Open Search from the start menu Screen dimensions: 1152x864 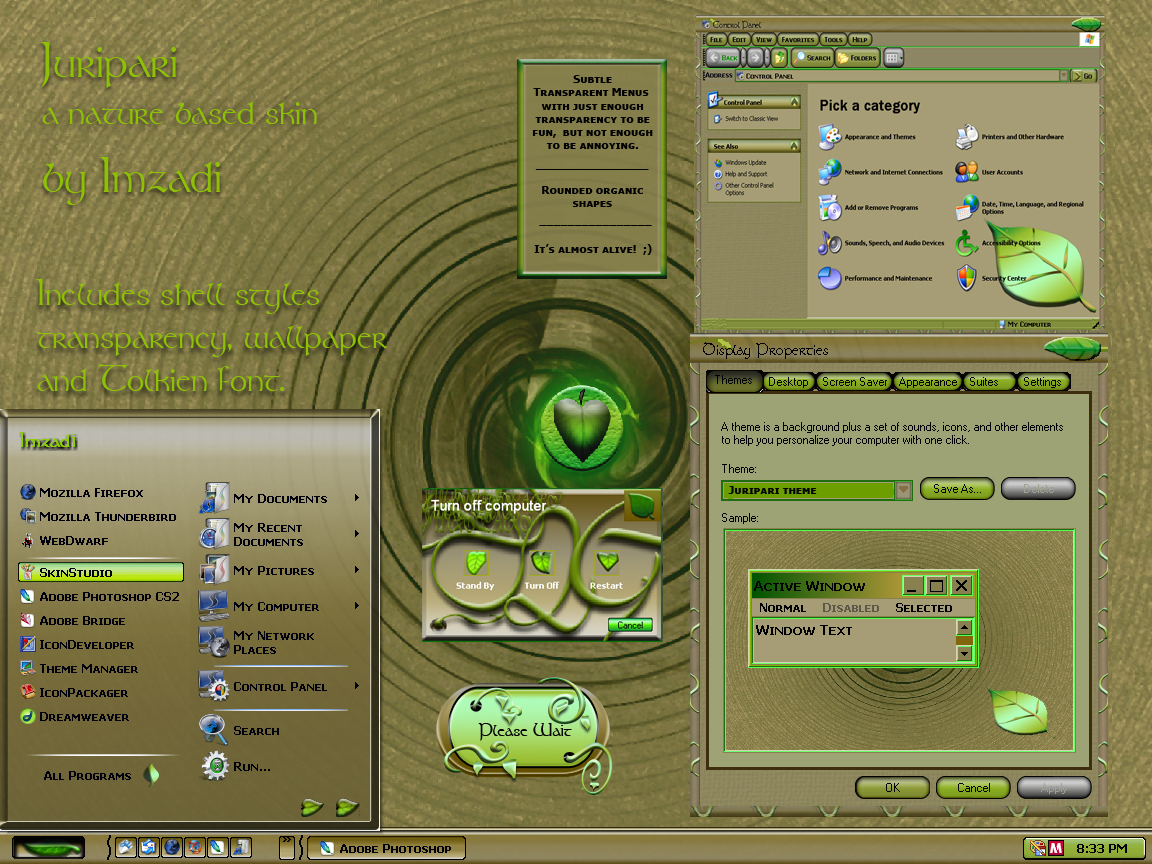(240, 730)
